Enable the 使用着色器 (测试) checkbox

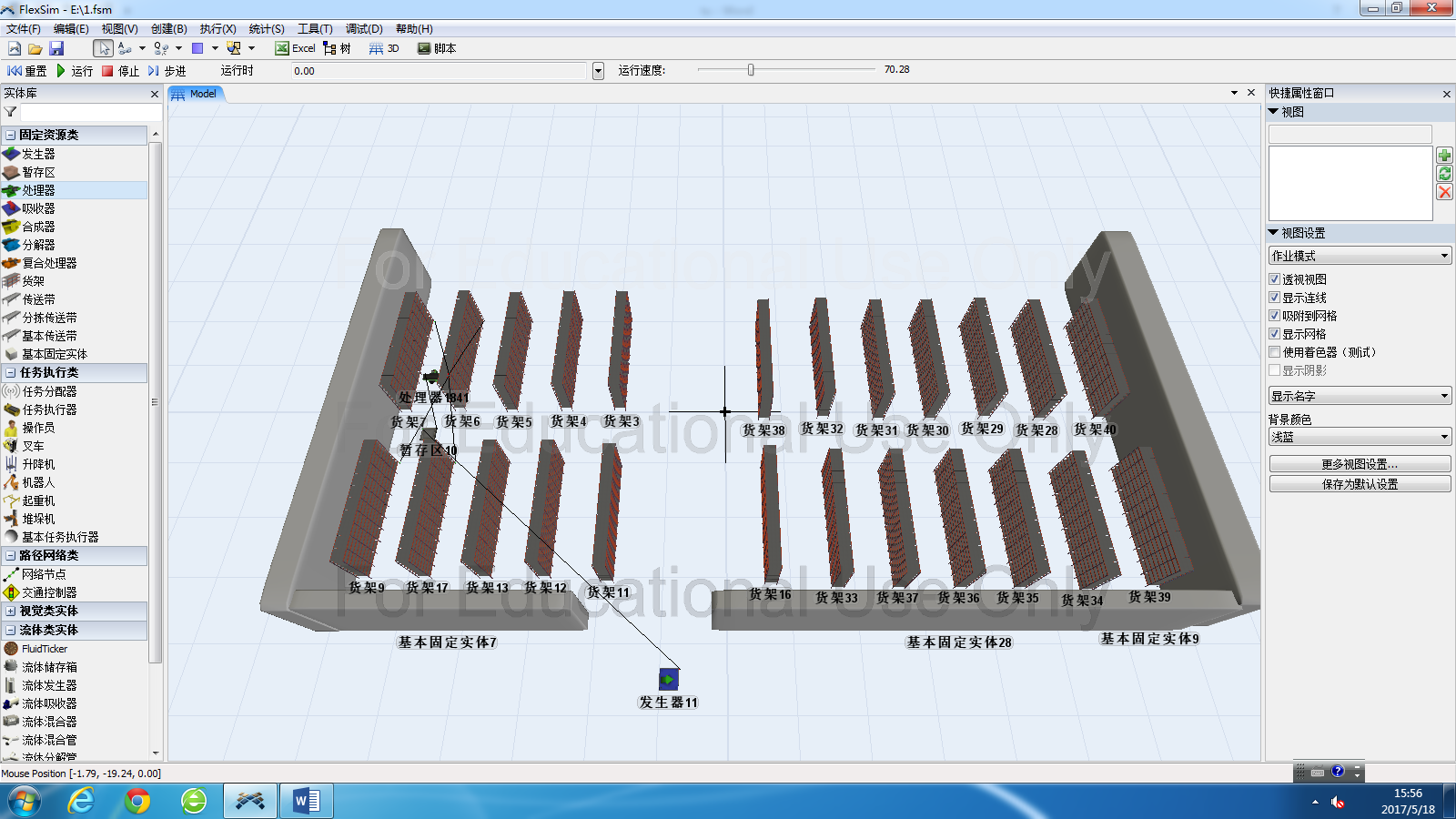[1275, 352]
